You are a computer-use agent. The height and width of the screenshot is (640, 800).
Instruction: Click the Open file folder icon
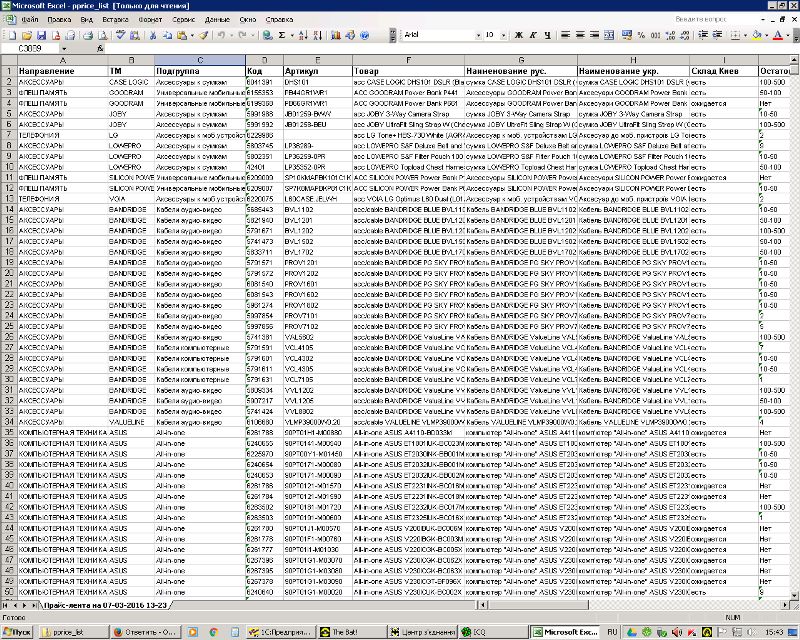coord(27,35)
